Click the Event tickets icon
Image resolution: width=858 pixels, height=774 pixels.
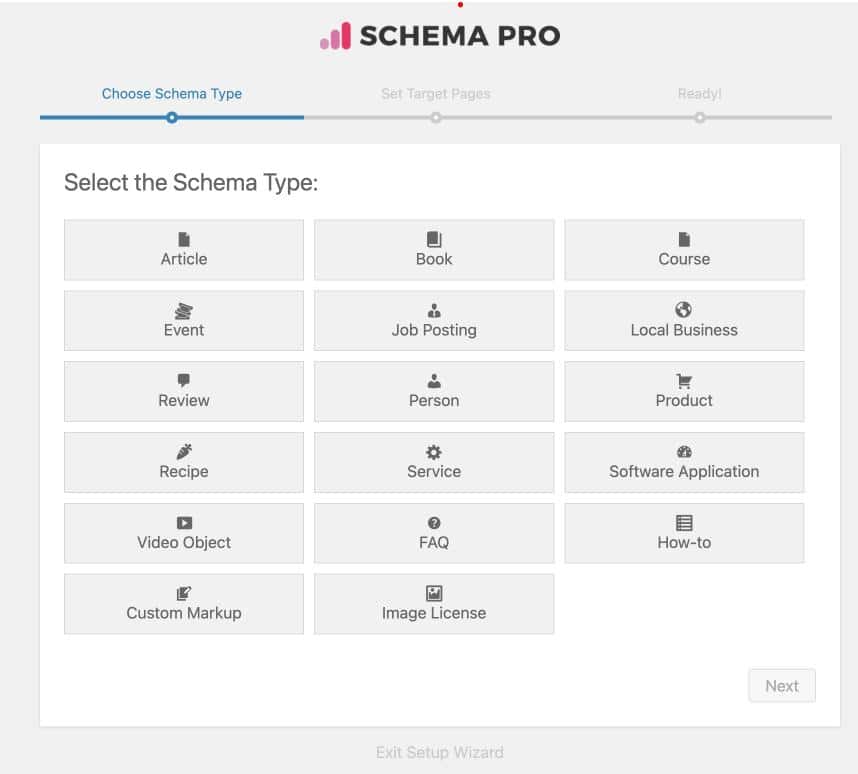(184, 311)
